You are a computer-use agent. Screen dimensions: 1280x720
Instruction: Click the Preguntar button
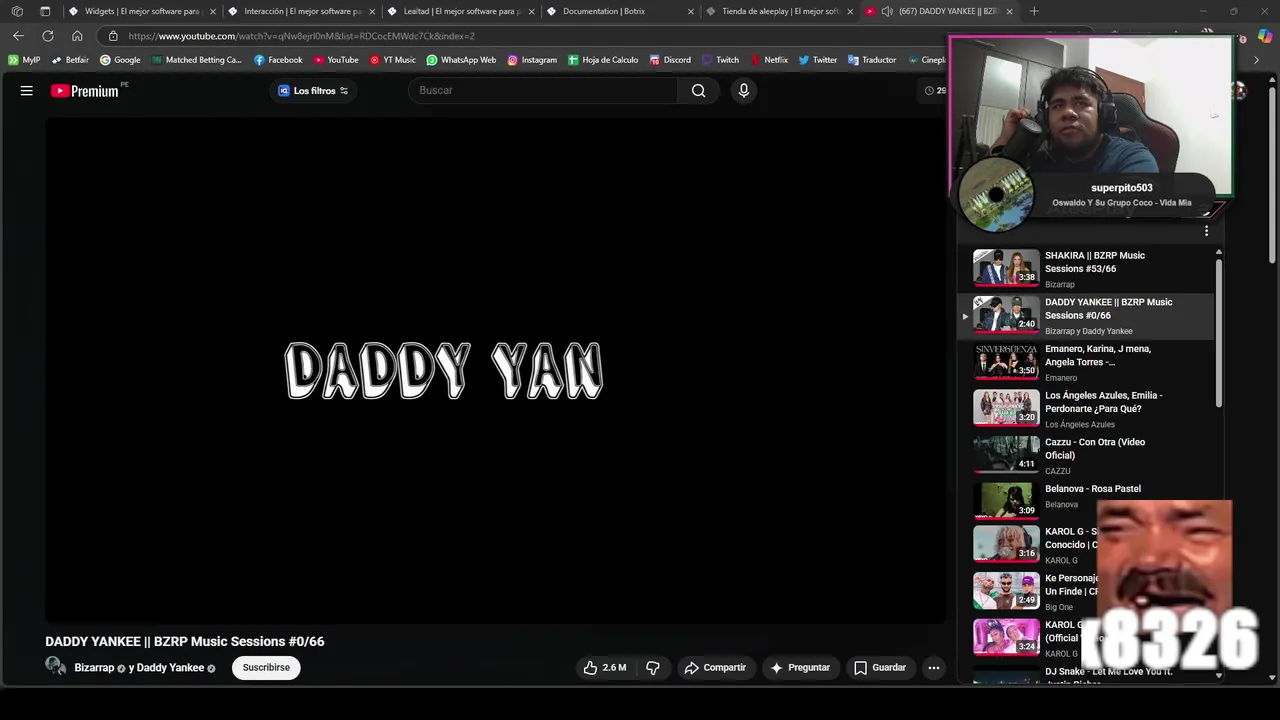tap(800, 667)
